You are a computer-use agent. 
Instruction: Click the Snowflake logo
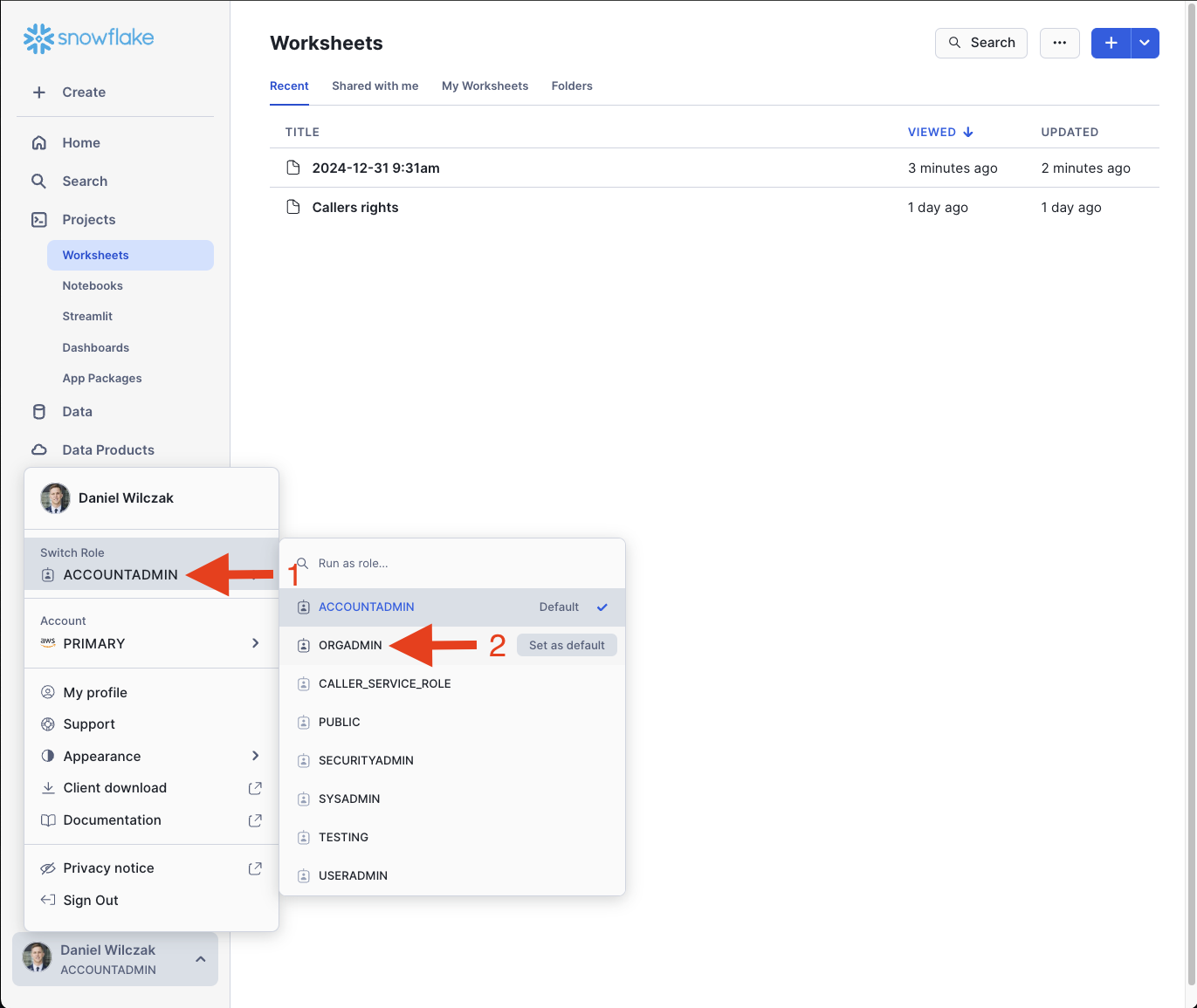click(88, 38)
